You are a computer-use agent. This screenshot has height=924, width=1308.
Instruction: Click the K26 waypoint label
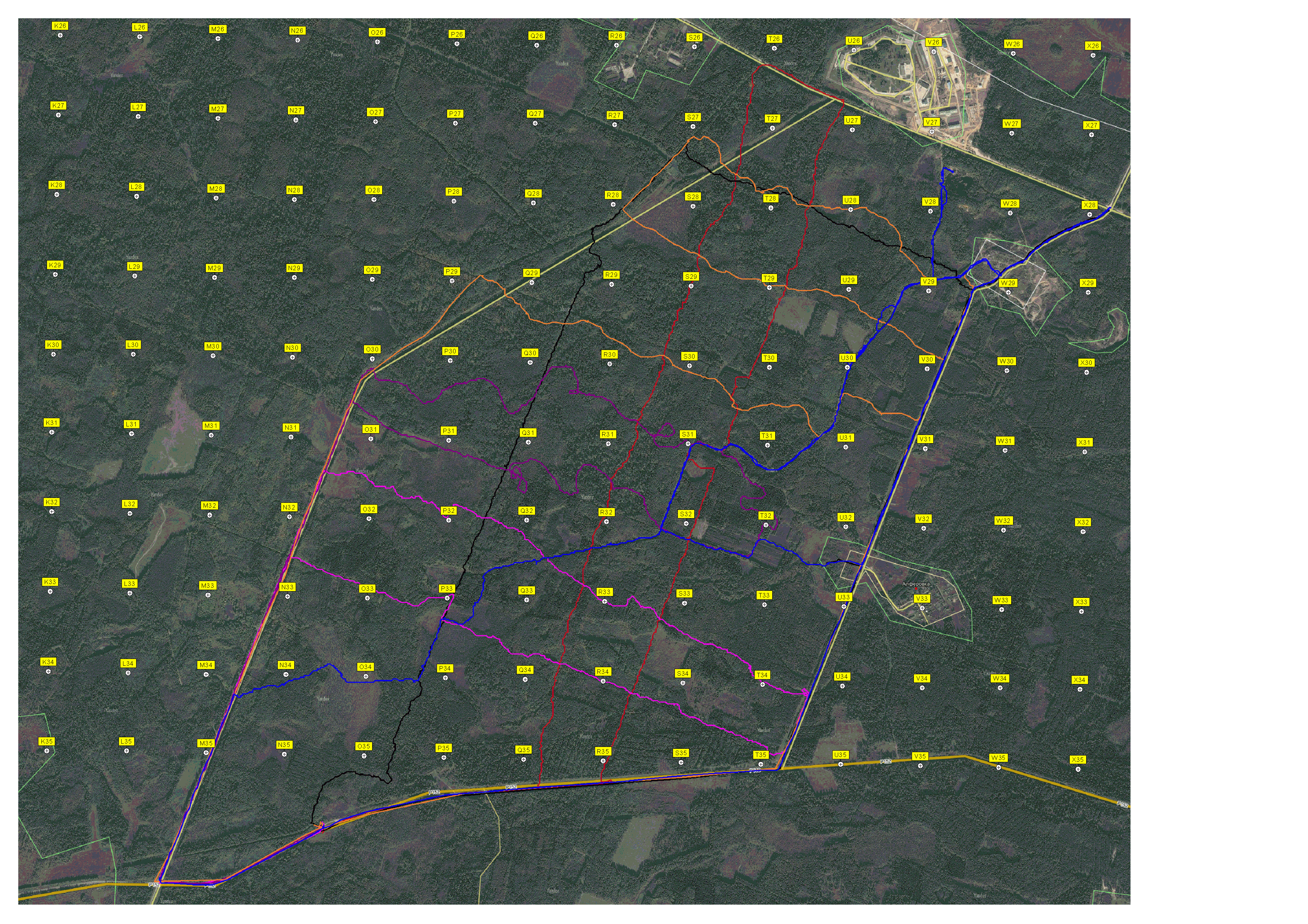[60, 26]
